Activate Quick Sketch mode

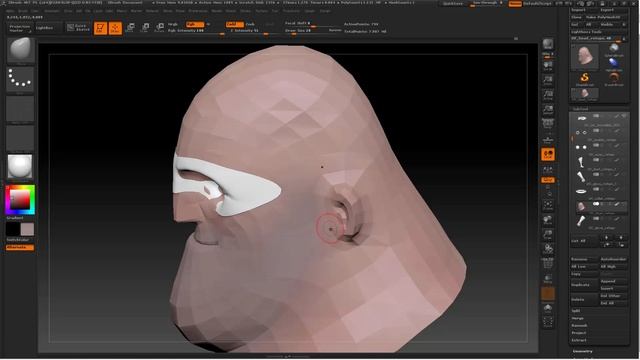(78, 27)
